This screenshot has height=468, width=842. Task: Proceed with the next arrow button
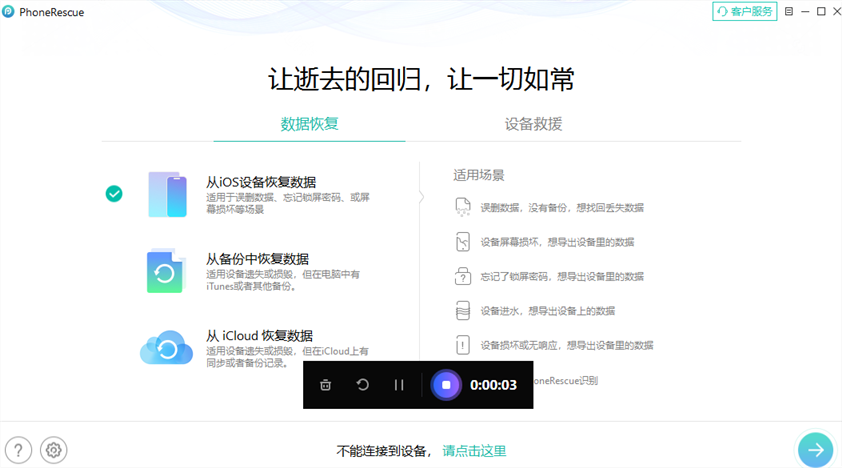pos(815,450)
